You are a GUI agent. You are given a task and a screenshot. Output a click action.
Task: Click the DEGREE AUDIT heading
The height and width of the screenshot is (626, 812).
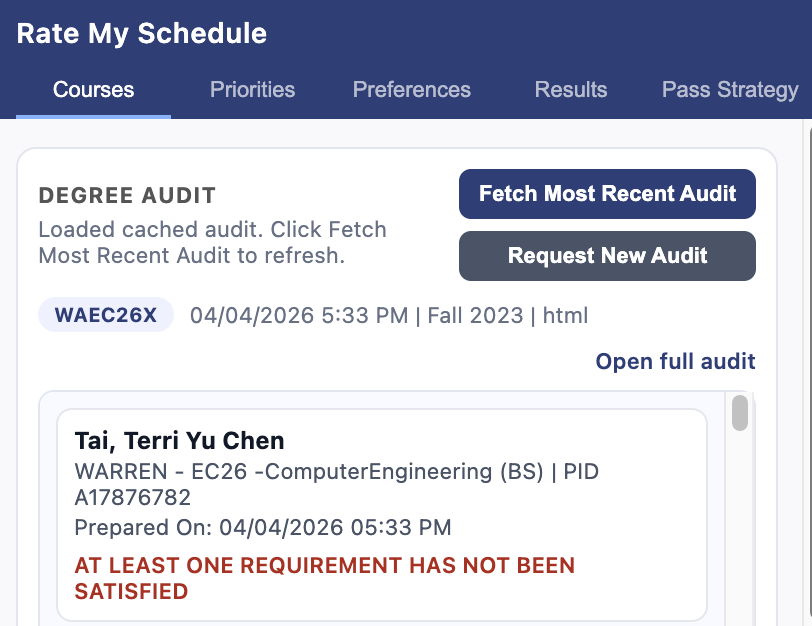[x=127, y=196]
